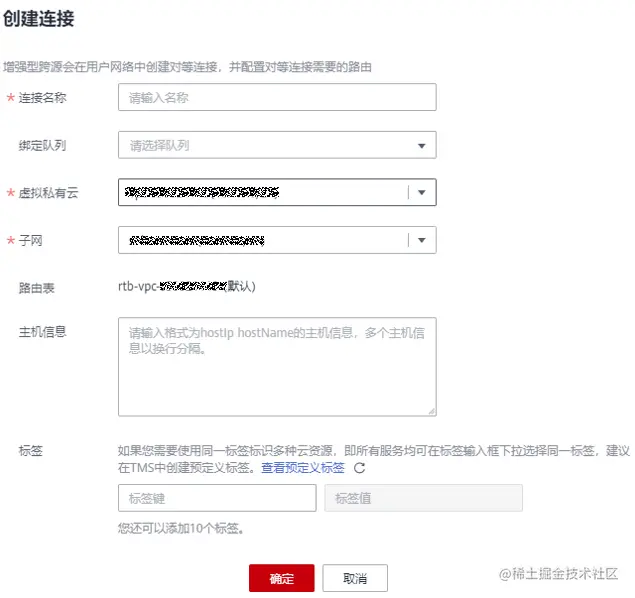
Task: Confirm with the red 确定 button
Action: [x=281, y=578]
